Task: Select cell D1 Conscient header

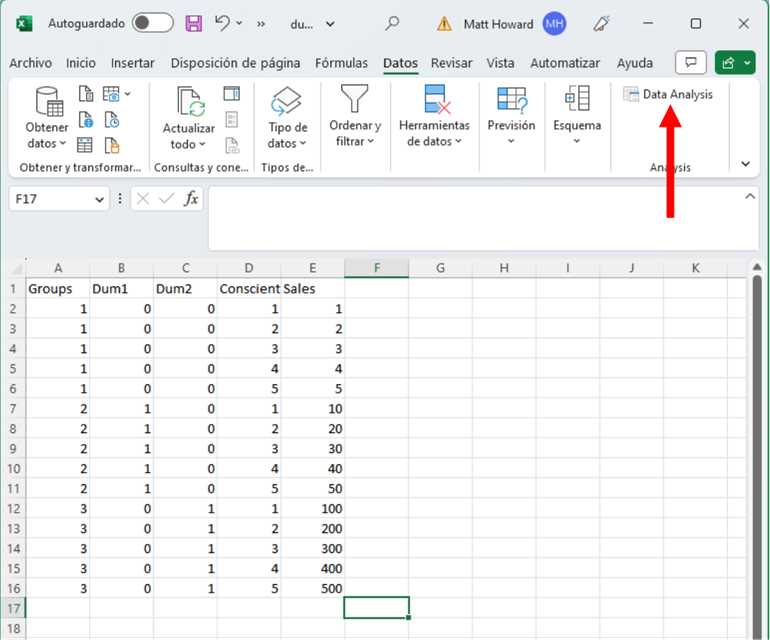Action: pyautogui.click(x=249, y=289)
